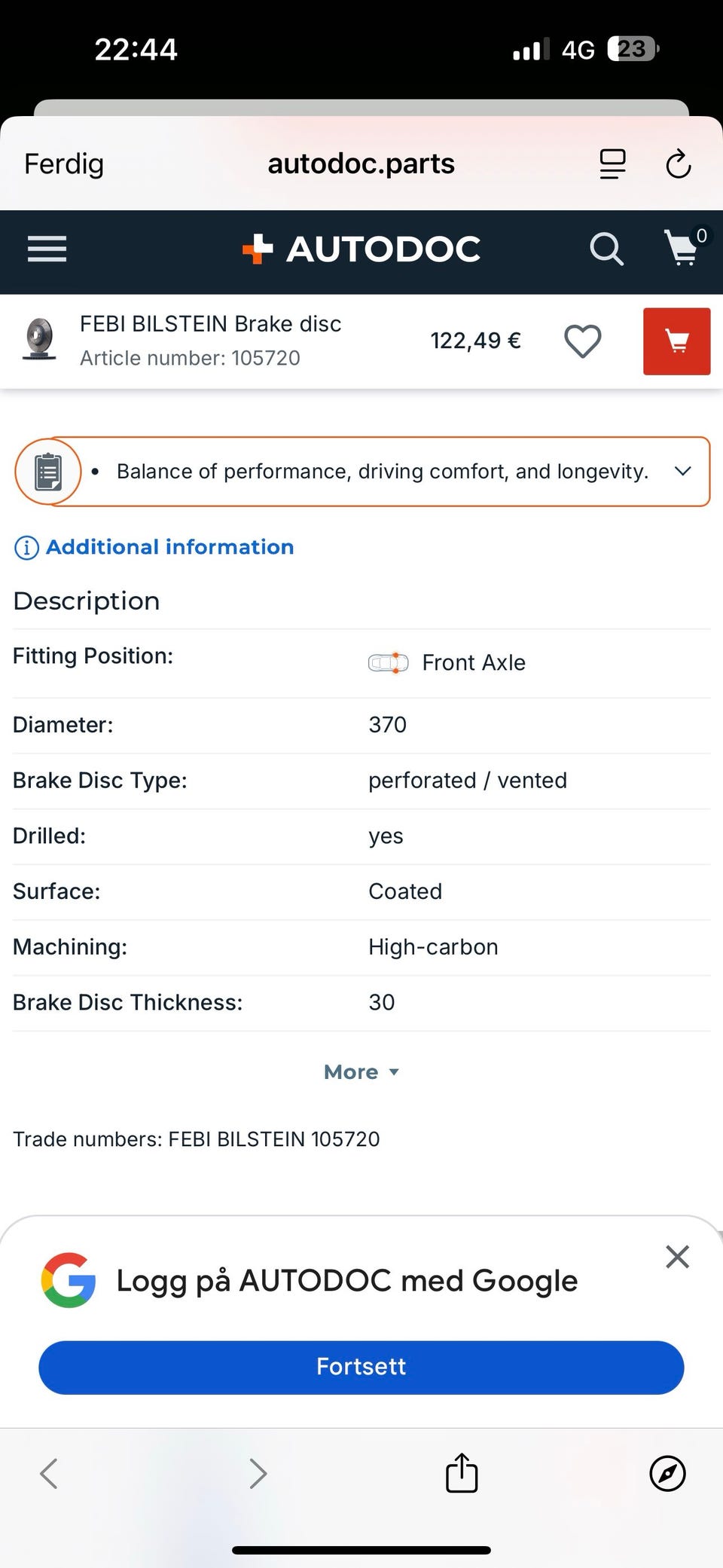
Task: Tap the brake disc product thumbnail
Action: click(x=39, y=341)
